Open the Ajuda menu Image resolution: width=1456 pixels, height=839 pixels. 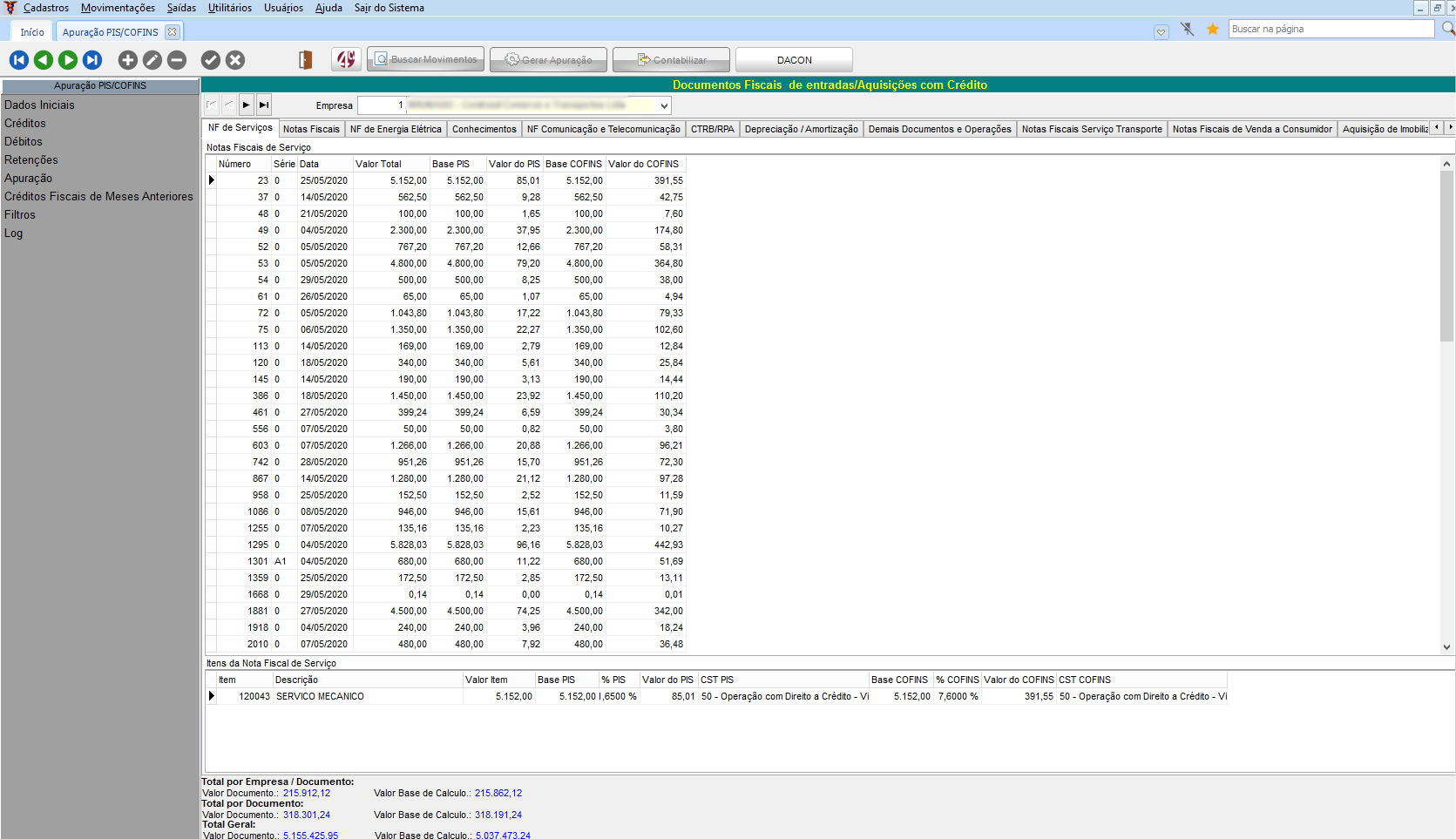point(328,8)
